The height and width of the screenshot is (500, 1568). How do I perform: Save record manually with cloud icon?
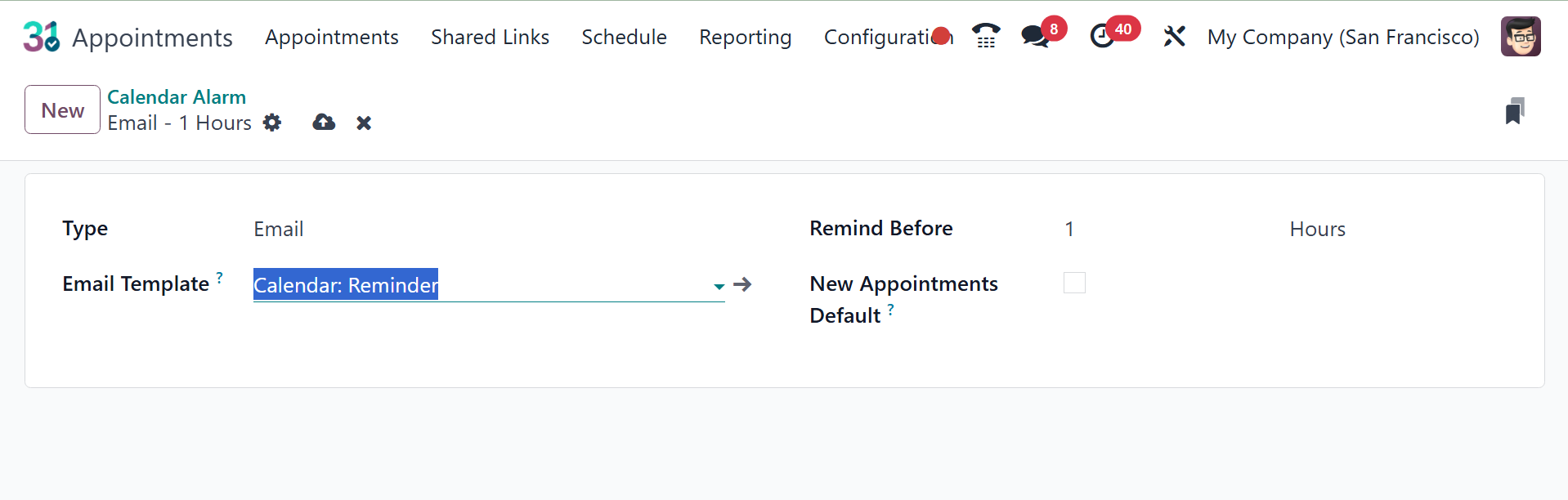324,123
